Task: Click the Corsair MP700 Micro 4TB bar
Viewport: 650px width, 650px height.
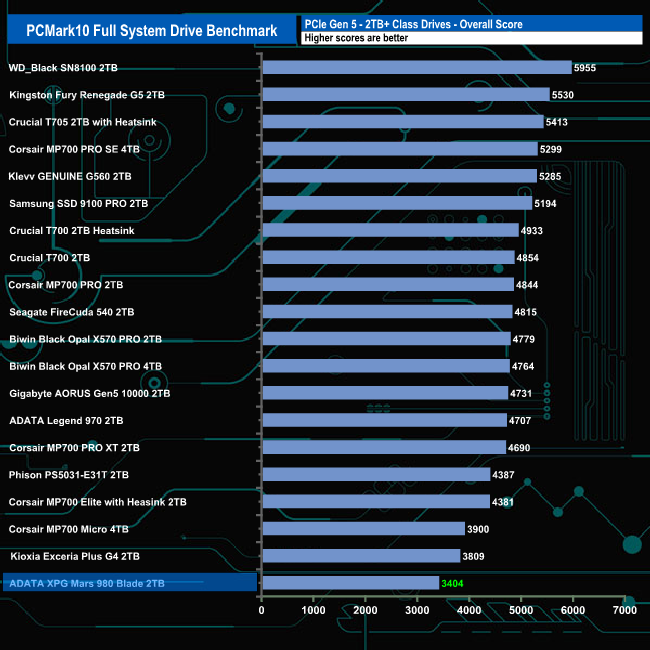Action: coord(364,529)
